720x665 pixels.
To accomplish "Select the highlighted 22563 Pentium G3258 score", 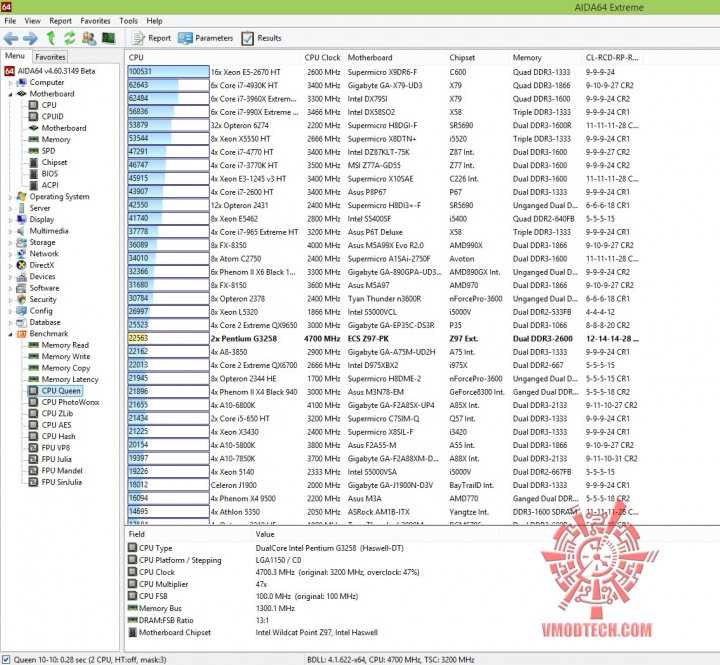I will [x=168, y=338].
